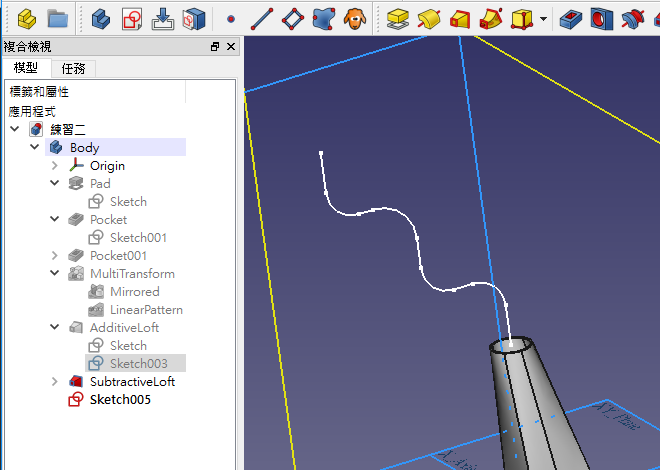Switch to the 任務 tab
This screenshot has height=470, width=660.
73,69
